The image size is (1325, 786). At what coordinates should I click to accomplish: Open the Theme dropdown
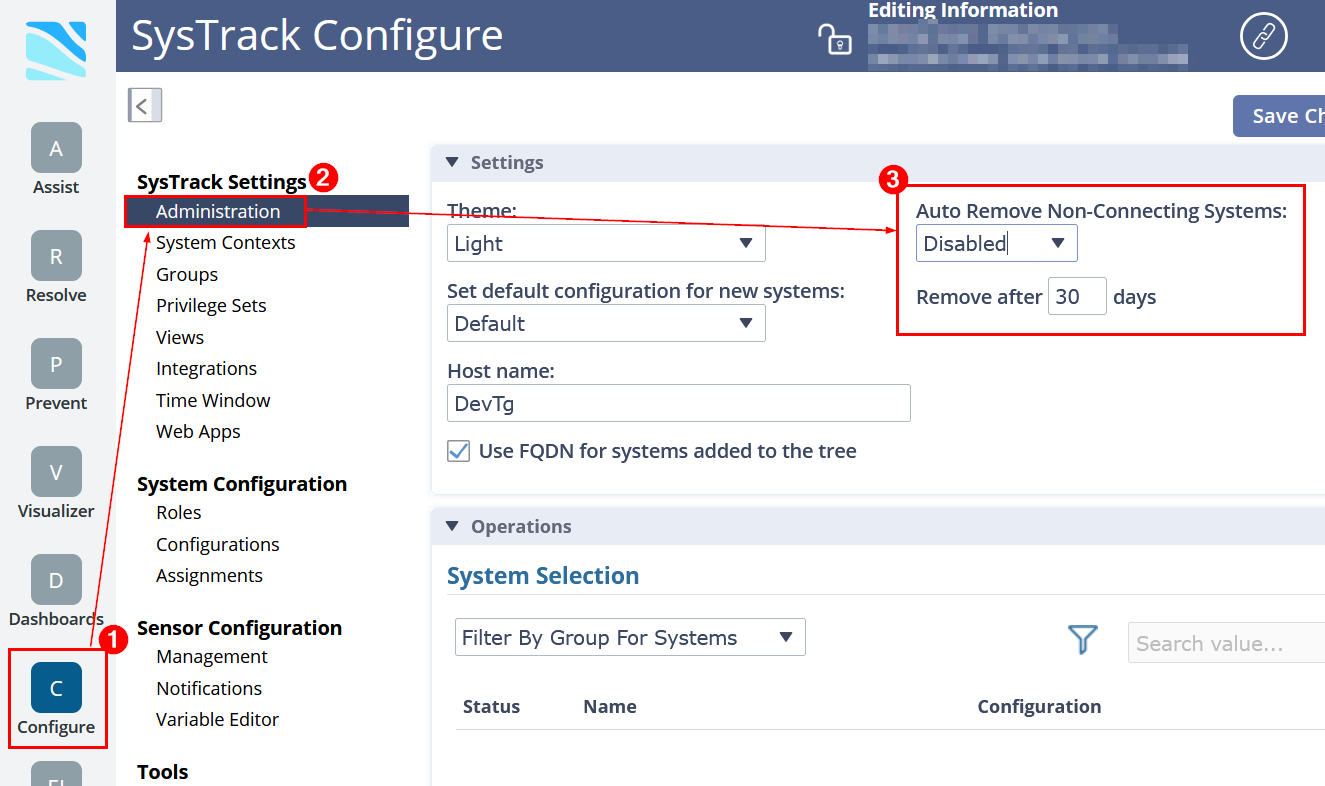pos(606,244)
